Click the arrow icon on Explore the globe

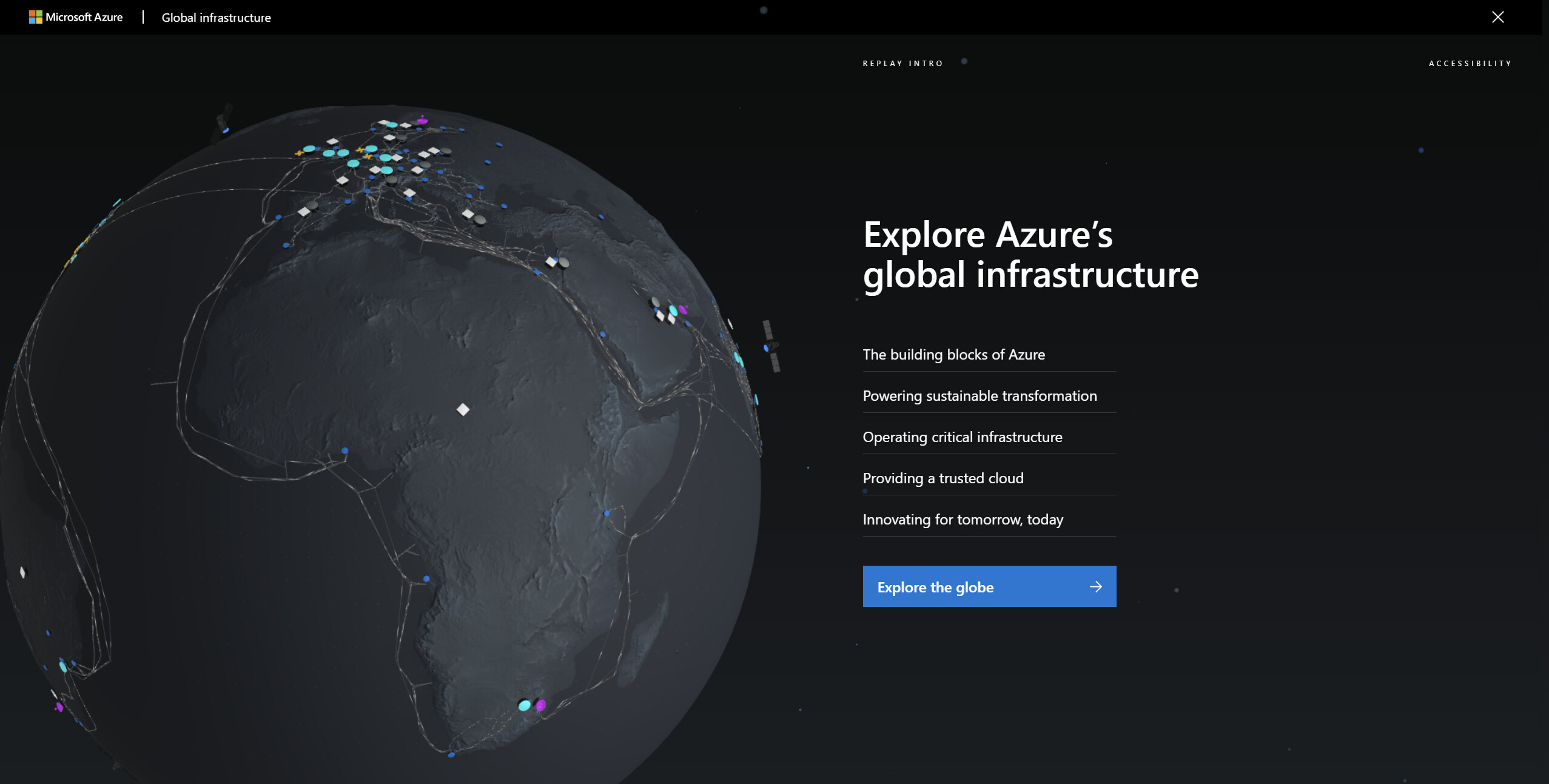click(x=1095, y=586)
